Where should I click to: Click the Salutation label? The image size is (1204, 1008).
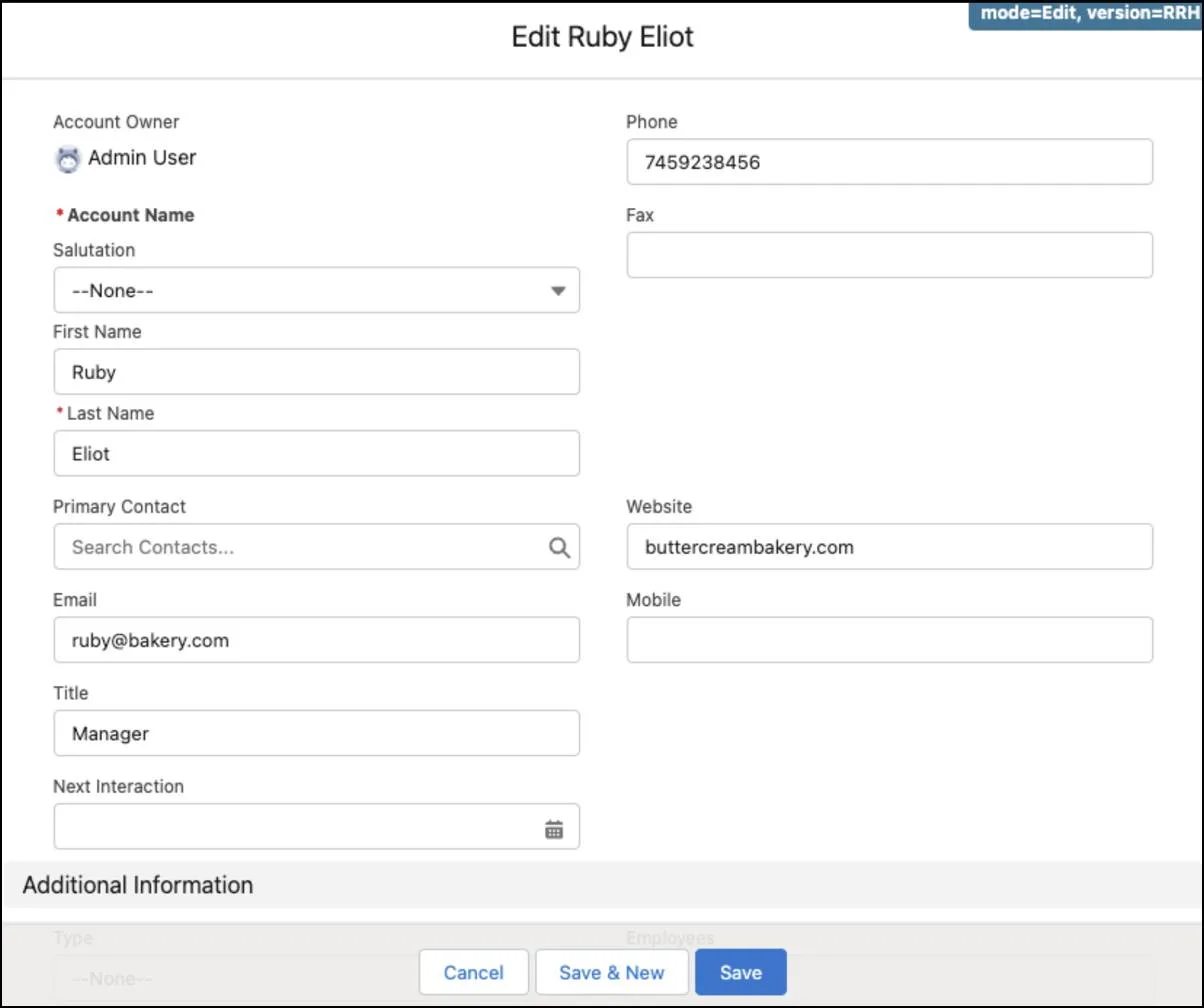pyautogui.click(x=94, y=250)
